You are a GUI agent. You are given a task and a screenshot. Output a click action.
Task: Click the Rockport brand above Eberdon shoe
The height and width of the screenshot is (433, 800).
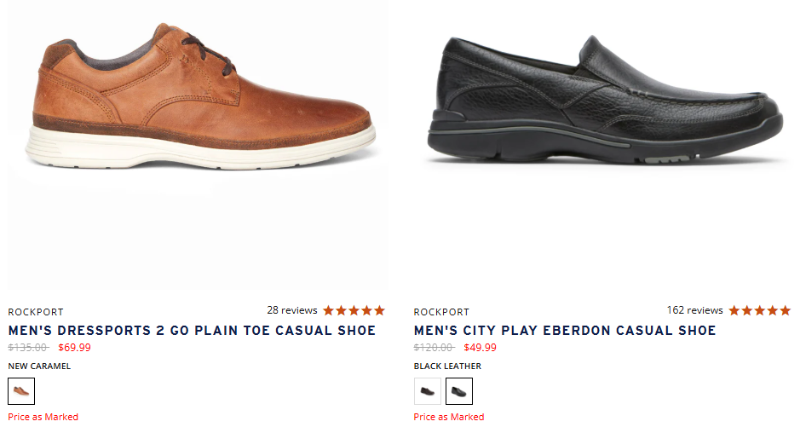[x=441, y=312]
